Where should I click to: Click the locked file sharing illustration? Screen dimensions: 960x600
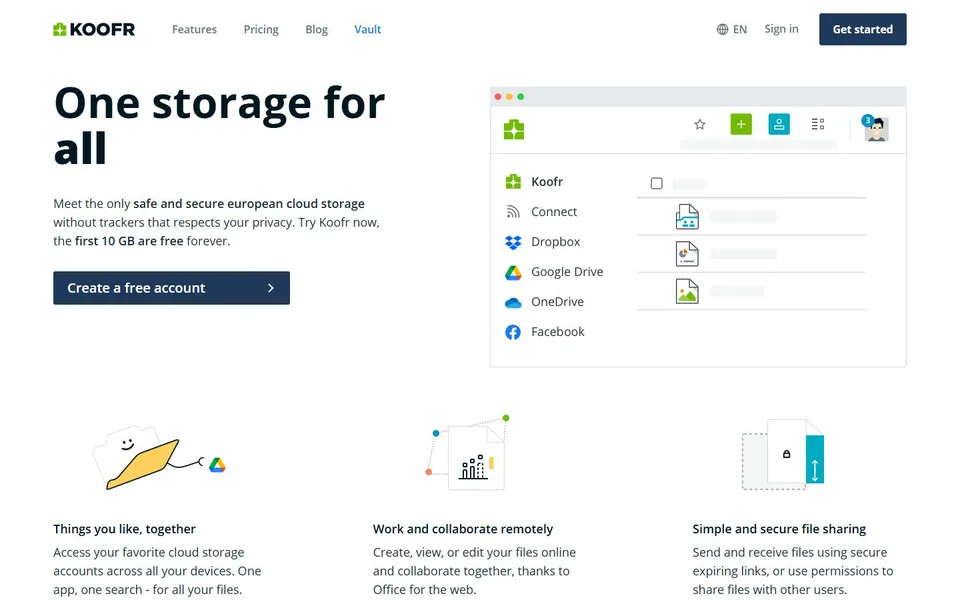(783, 454)
